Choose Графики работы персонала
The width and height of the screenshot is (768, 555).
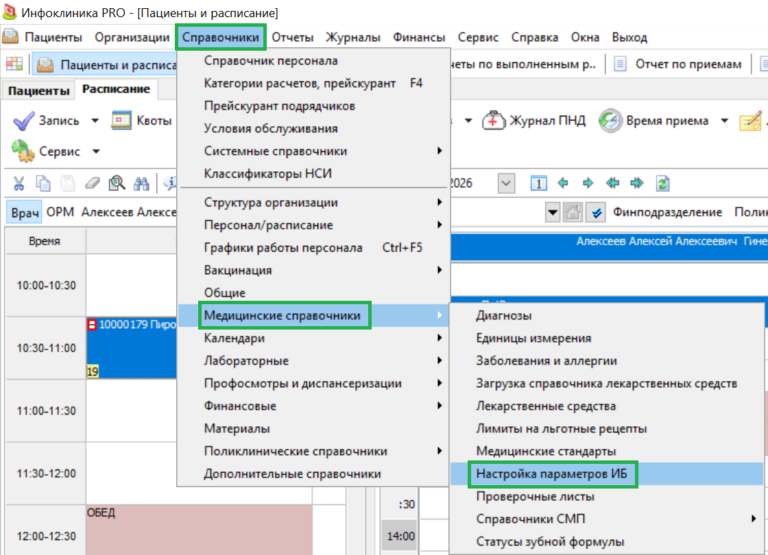(313, 247)
